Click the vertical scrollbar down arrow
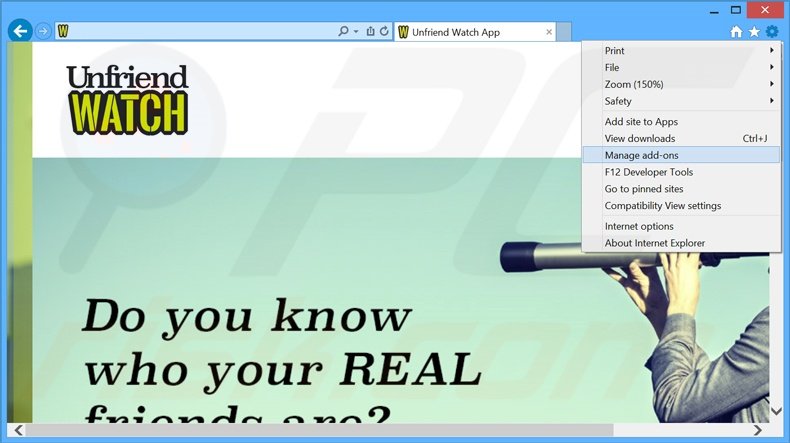This screenshot has width=790, height=443. point(776,412)
